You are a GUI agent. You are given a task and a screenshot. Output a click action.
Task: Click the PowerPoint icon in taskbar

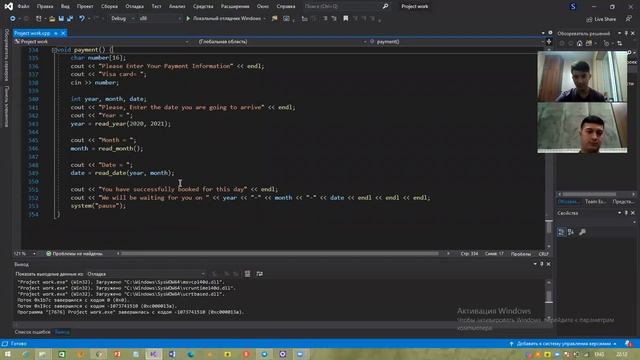click(117, 354)
